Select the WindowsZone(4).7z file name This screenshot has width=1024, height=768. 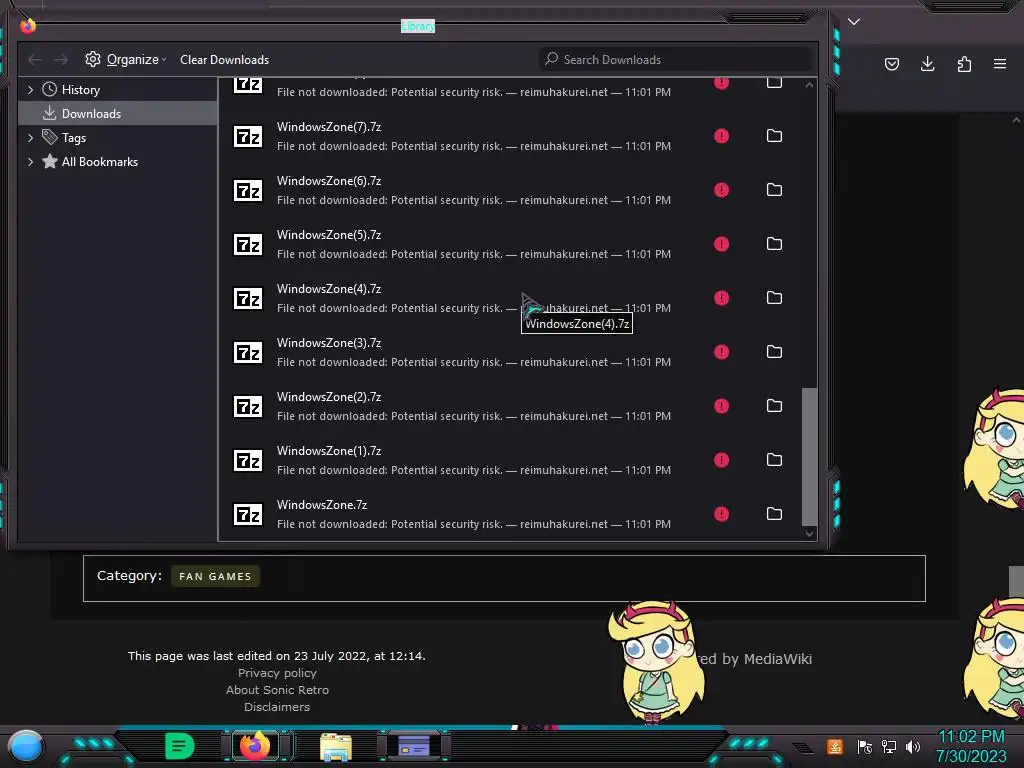328,289
